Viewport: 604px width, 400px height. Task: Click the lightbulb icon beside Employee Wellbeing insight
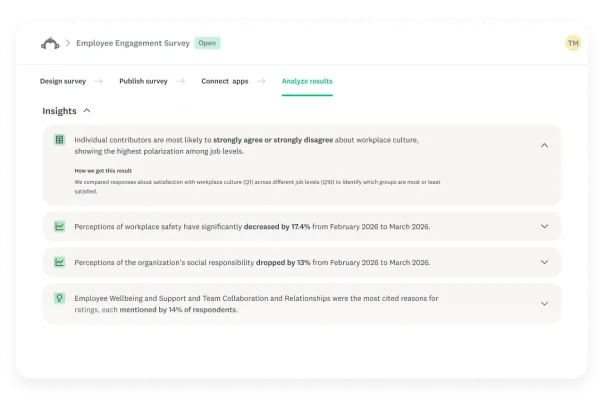point(59,298)
